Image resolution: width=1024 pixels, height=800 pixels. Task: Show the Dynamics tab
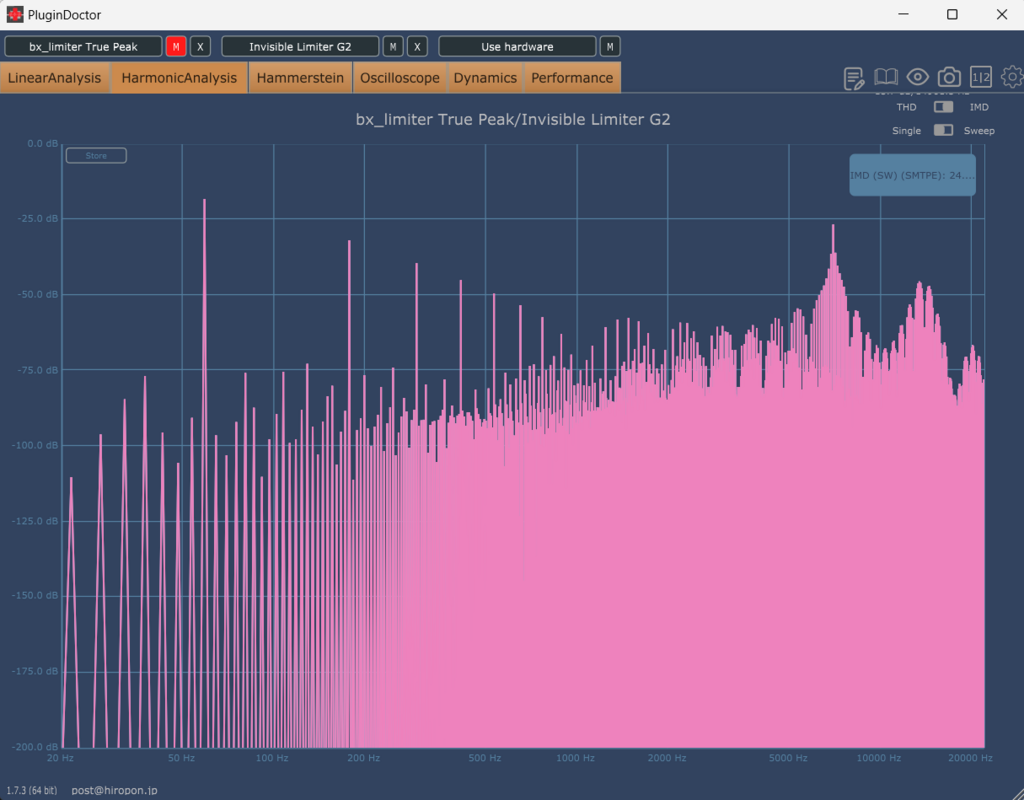[485, 78]
